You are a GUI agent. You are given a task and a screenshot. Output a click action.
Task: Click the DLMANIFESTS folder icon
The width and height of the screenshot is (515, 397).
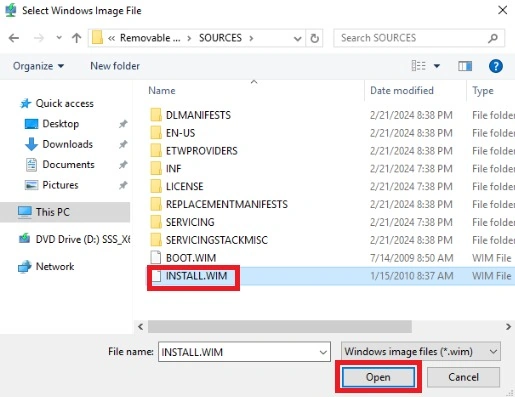pos(156,115)
